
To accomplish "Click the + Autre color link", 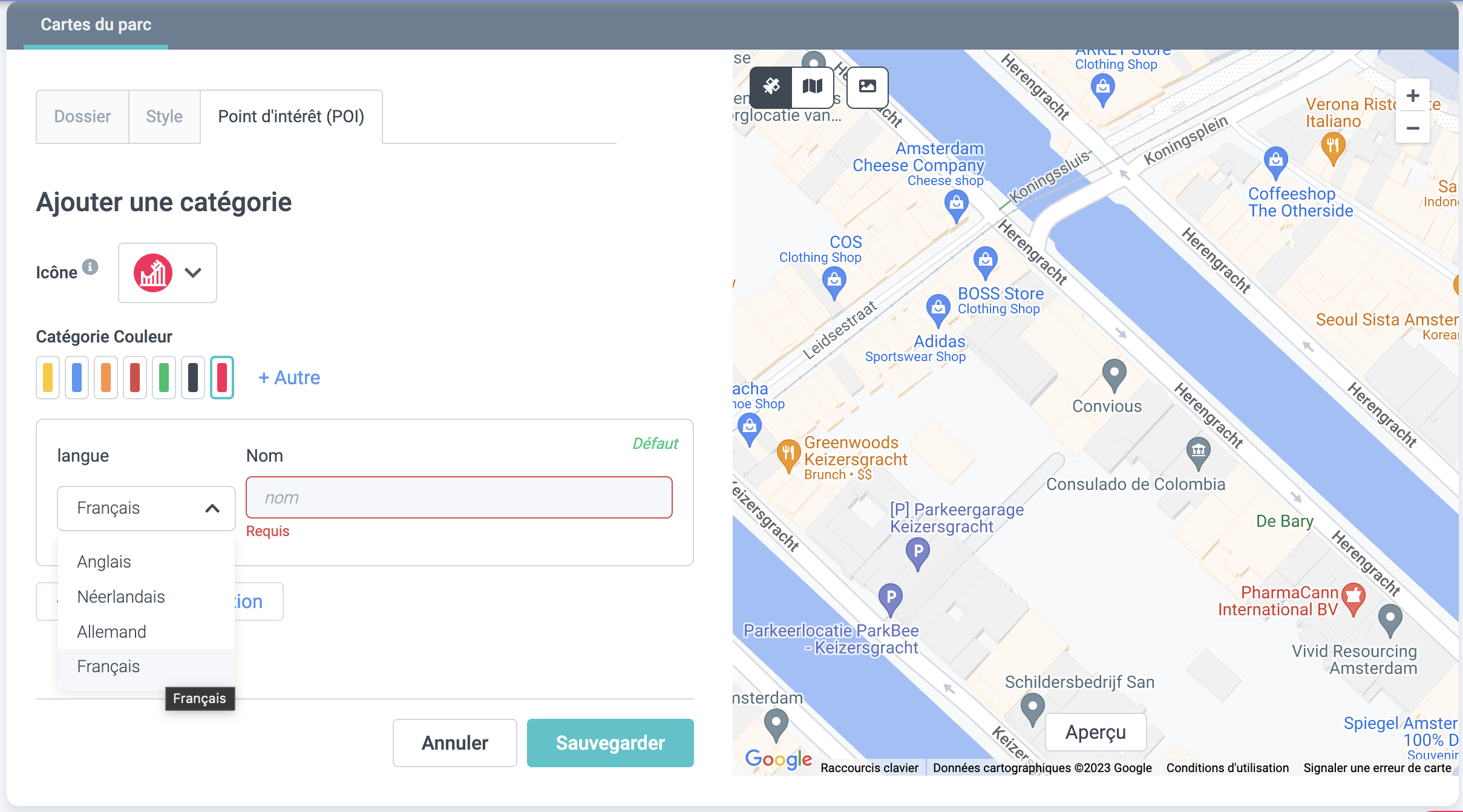I will coord(289,378).
